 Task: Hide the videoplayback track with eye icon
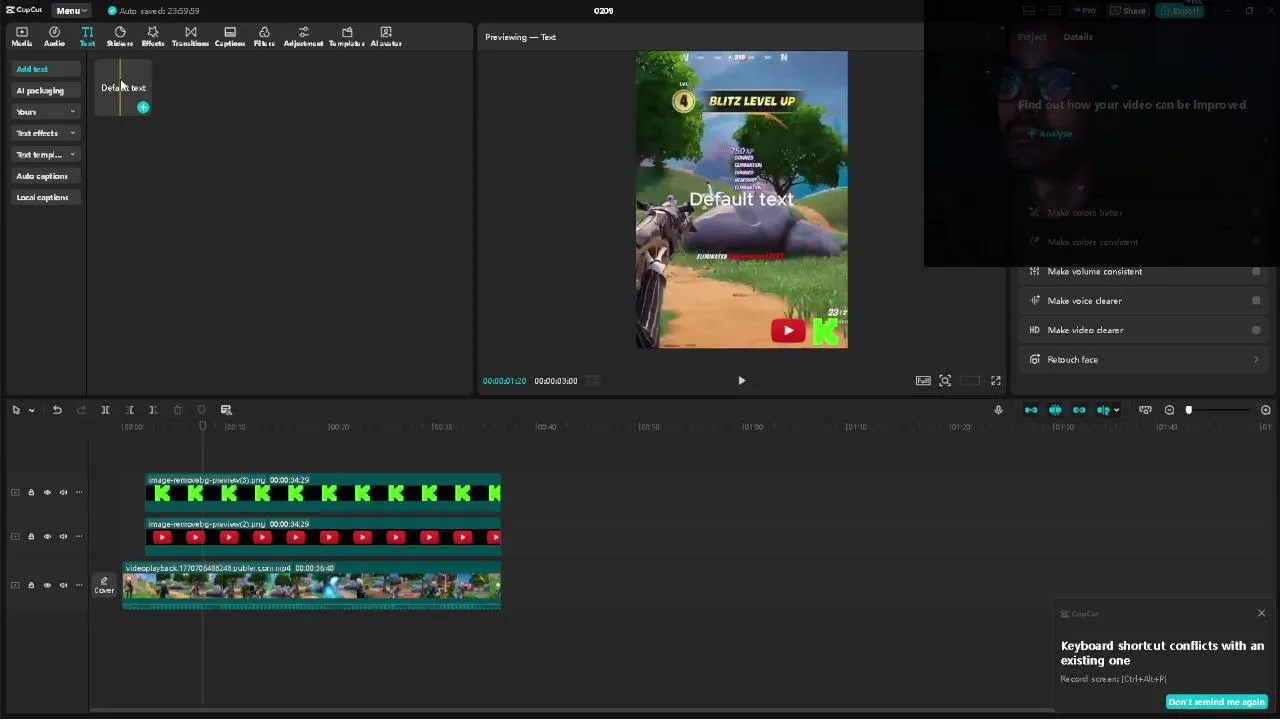pyautogui.click(x=47, y=585)
